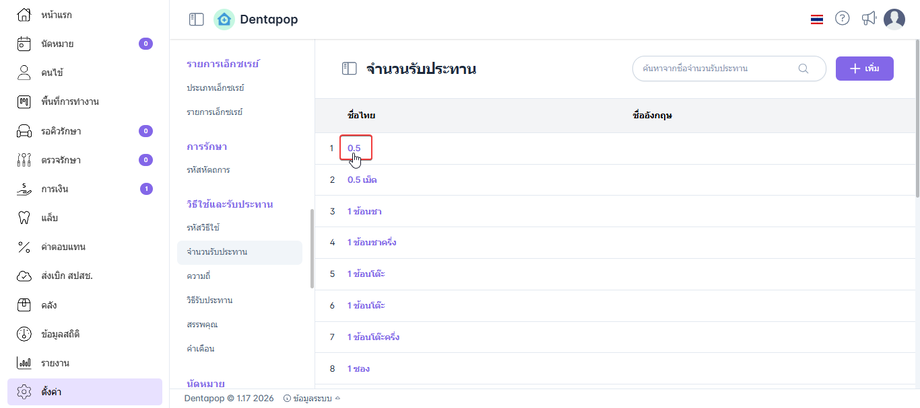Click the bar chart icon for รายงาน
Viewport: 920px width, 408px height.
point(25,362)
